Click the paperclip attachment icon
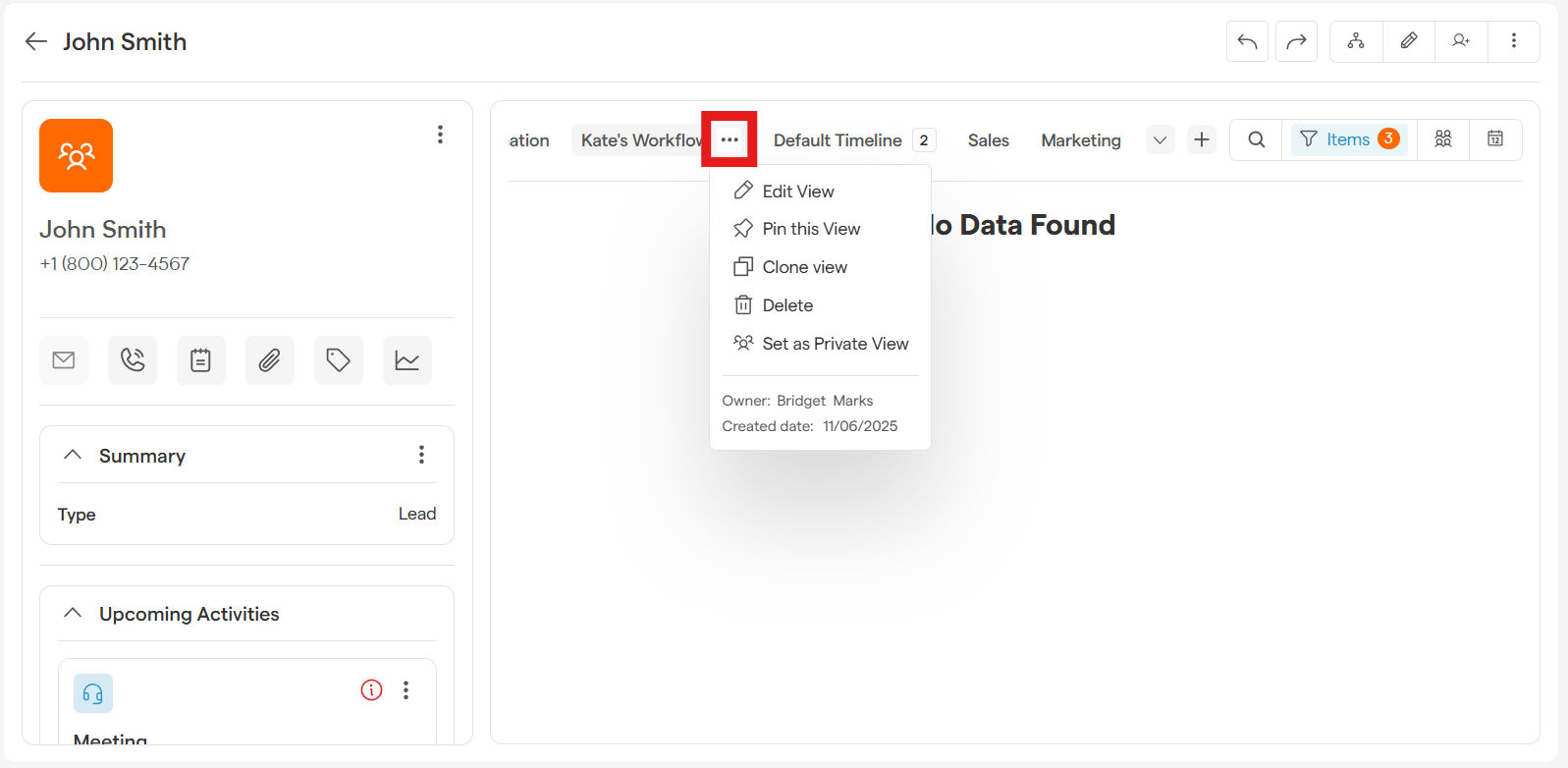 click(x=270, y=360)
